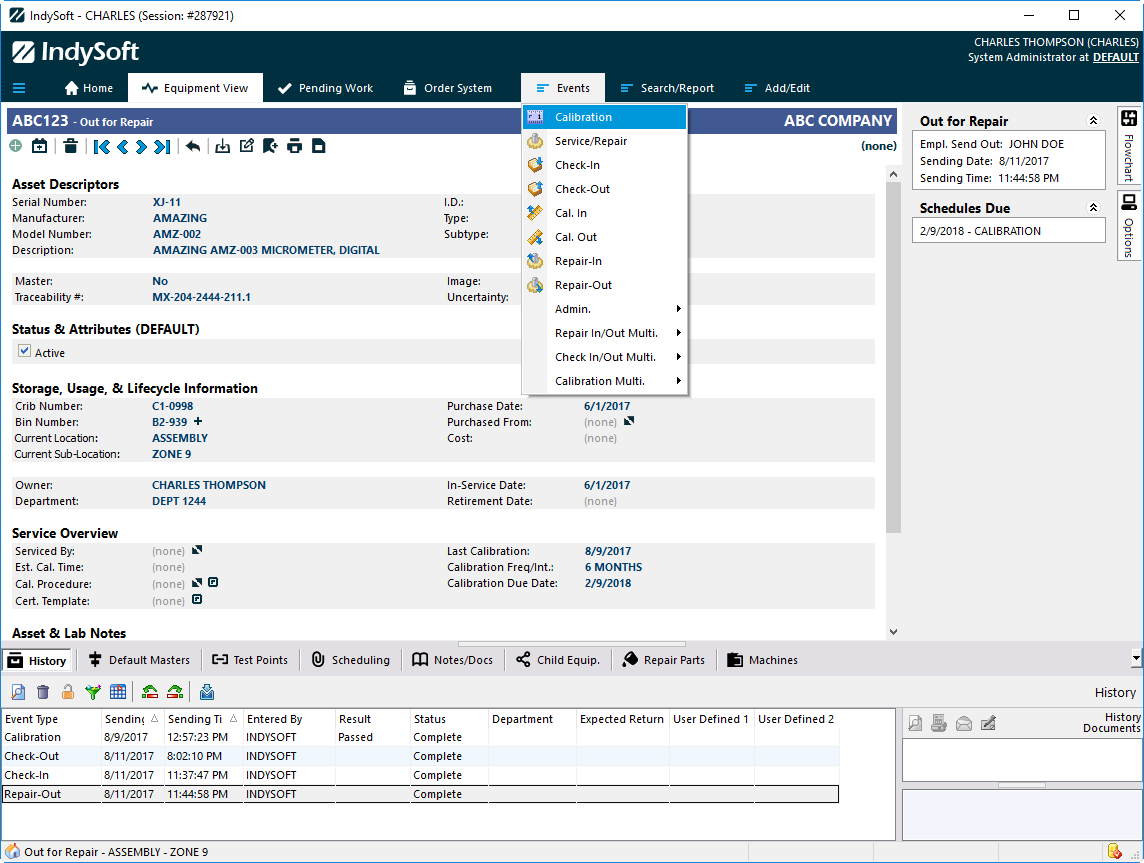Screen dimensions: 1144x863
Task: Uncheck the Active checkbox
Action: click(25, 352)
